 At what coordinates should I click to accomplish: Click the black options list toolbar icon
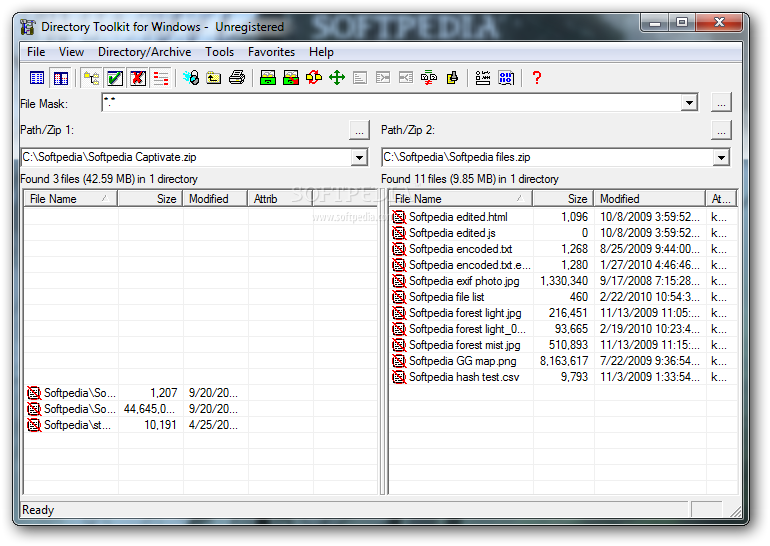(483, 78)
